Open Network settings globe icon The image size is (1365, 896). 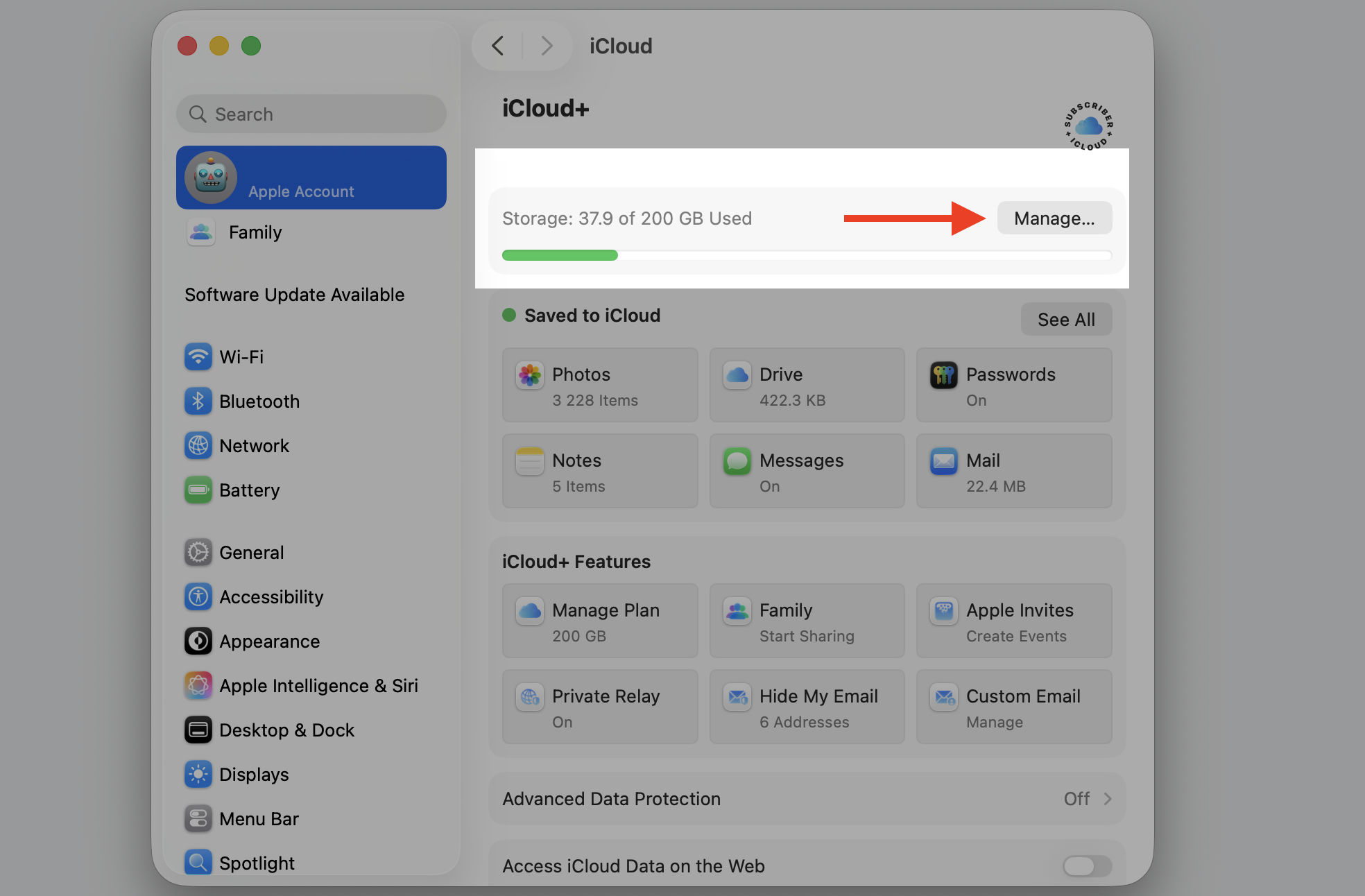pyautogui.click(x=198, y=446)
